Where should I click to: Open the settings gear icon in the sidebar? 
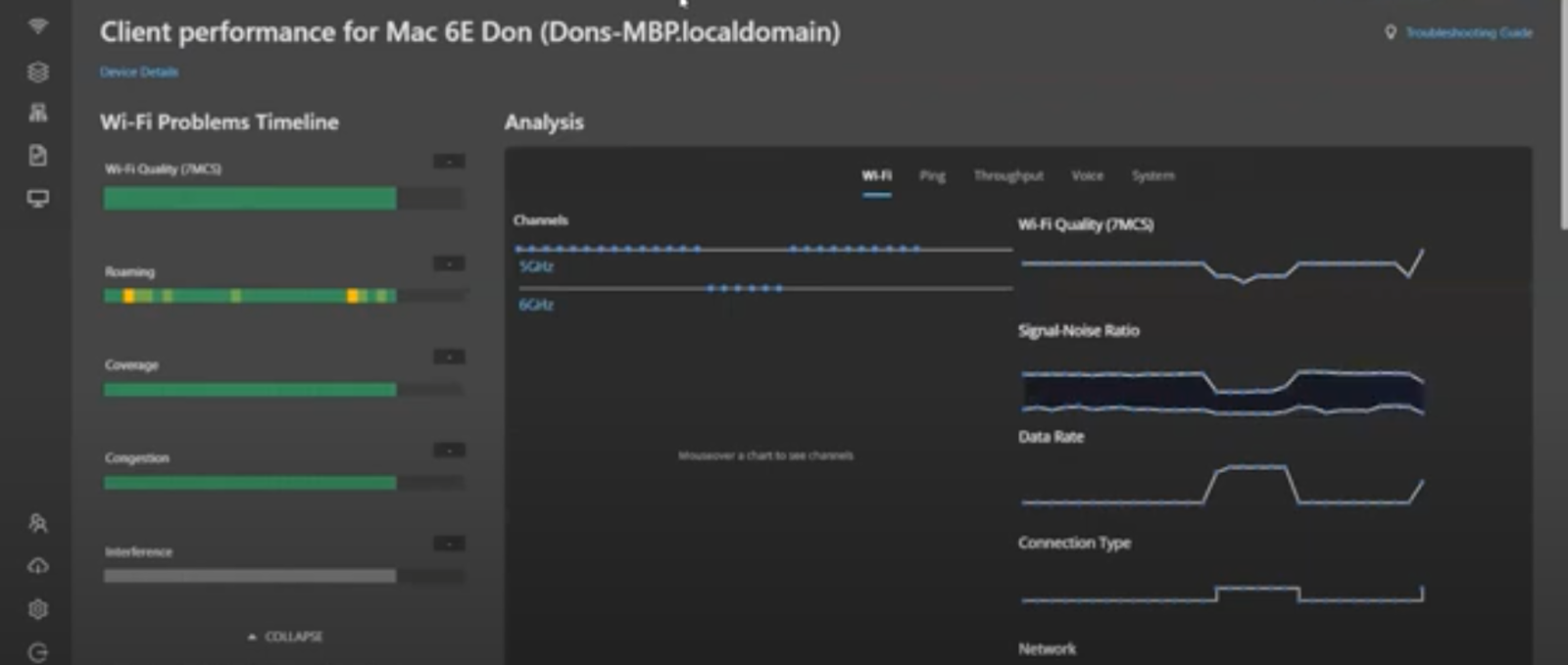coord(37,609)
